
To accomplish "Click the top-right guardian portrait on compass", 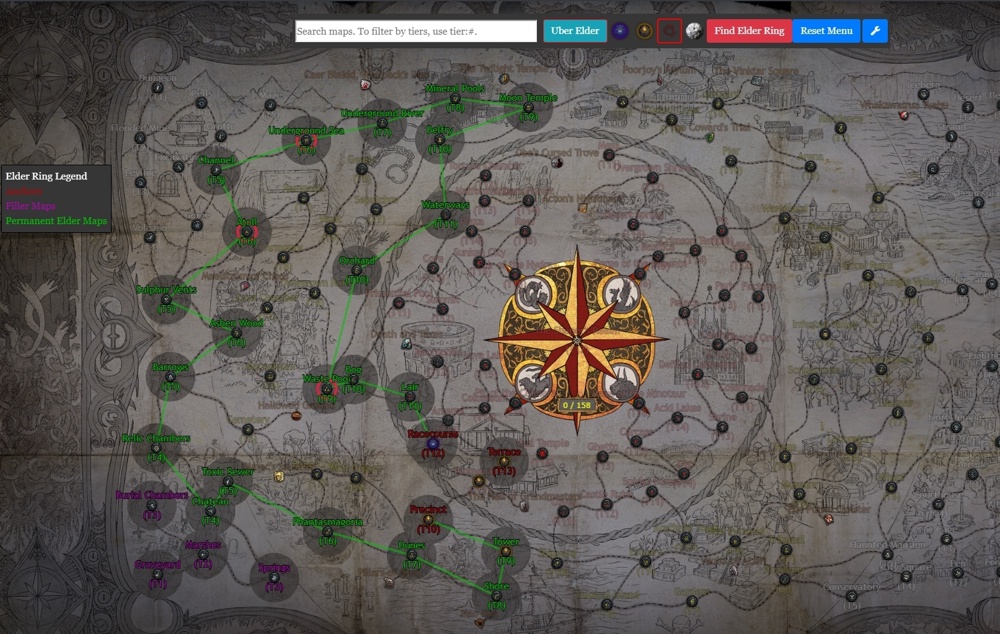I will (622, 294).
